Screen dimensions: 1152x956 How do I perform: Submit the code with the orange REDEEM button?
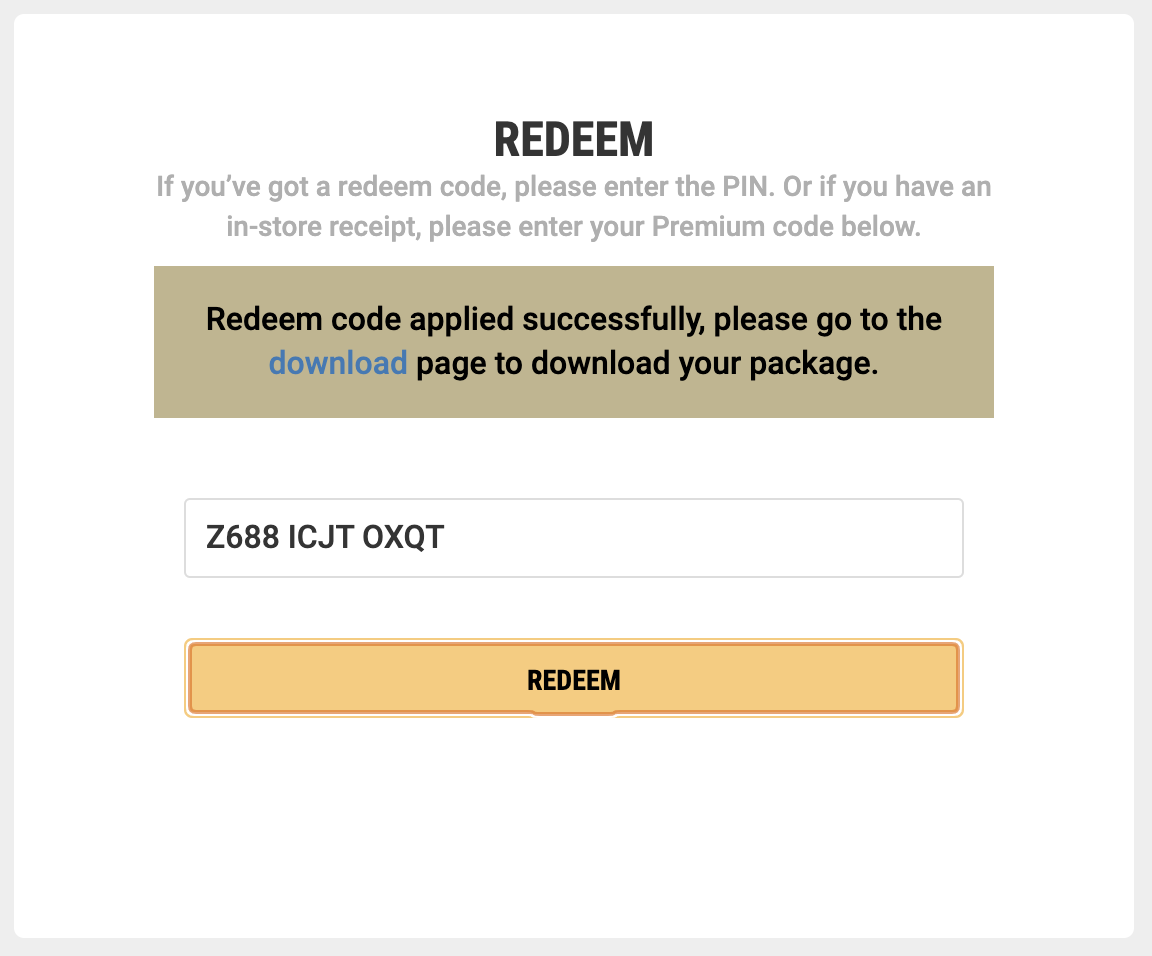574,678
